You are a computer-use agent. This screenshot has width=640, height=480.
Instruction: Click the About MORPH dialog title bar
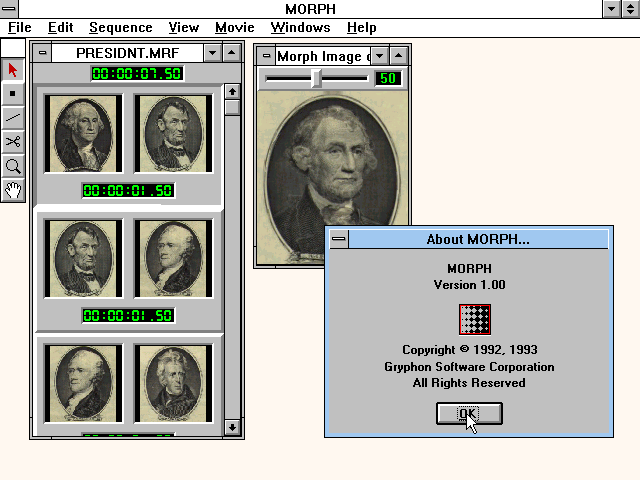pyautogui.click(x=478, y=239)
